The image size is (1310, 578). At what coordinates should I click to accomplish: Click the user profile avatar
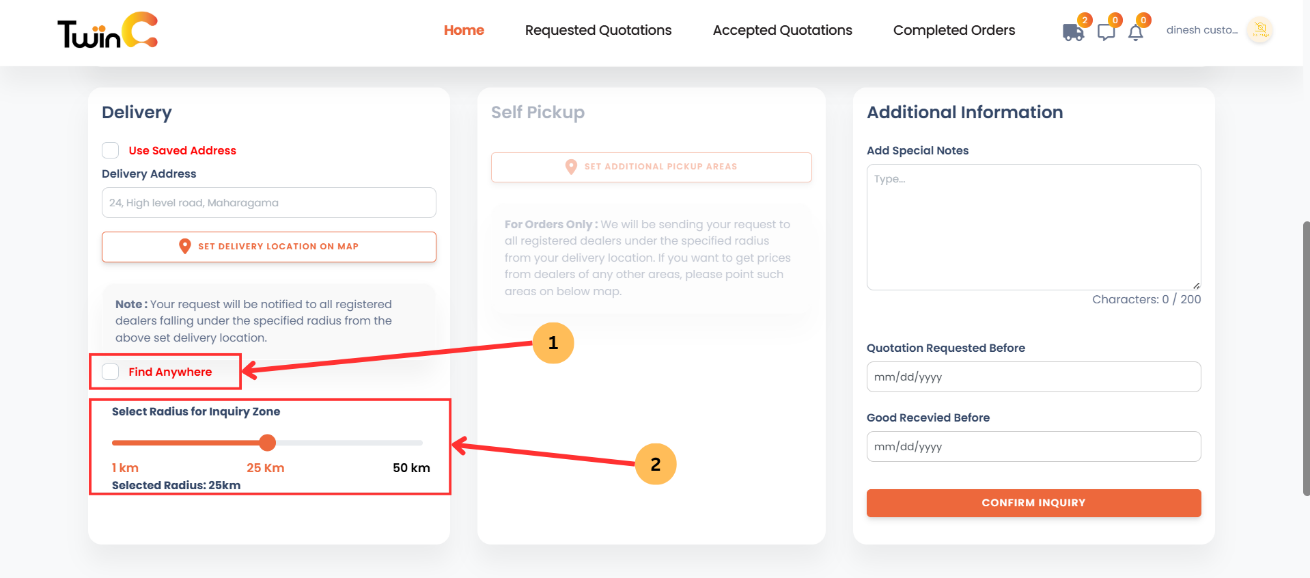point(1260,30)
